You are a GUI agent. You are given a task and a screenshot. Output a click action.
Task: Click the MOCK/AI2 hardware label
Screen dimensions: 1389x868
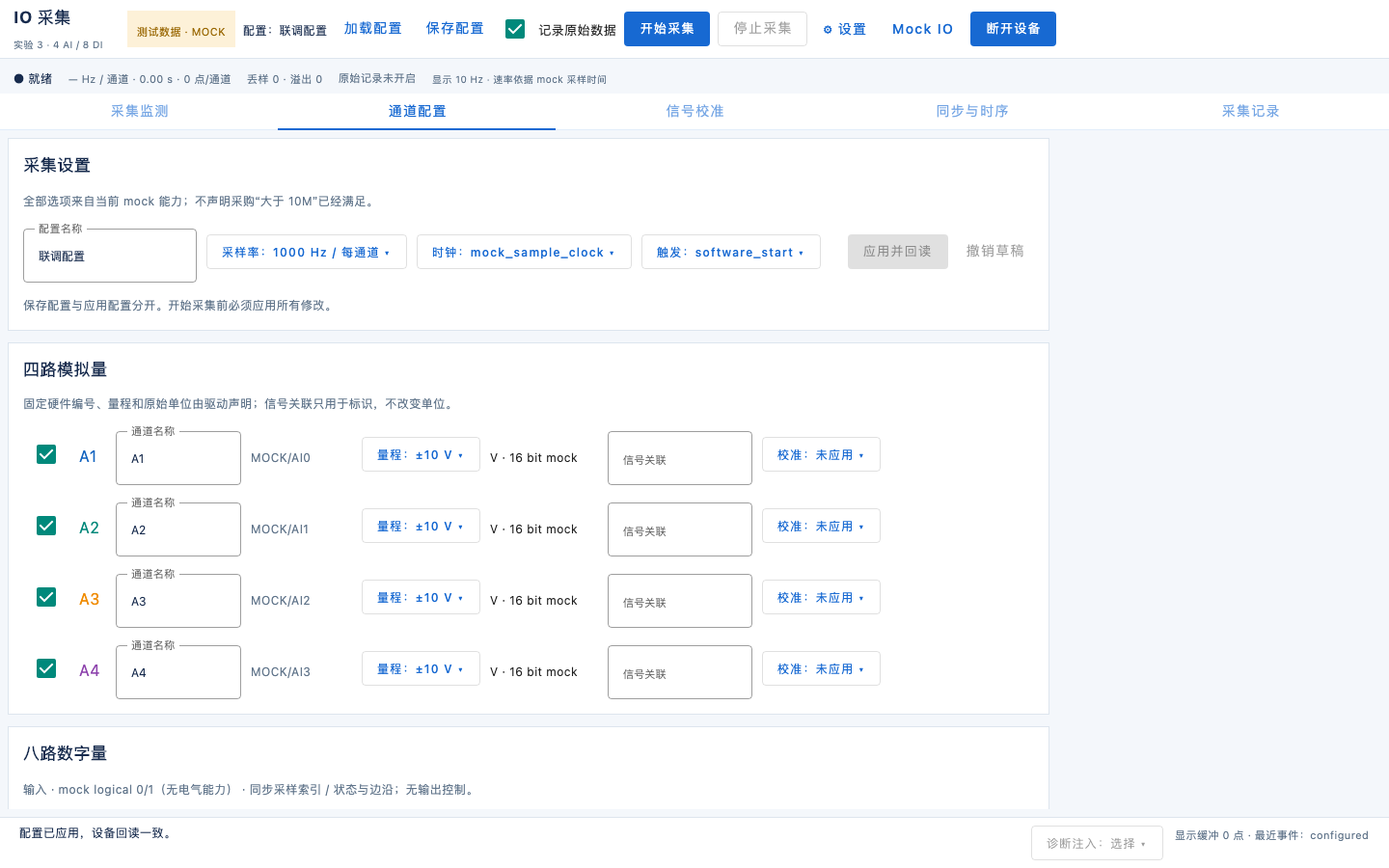pos(281,601)
